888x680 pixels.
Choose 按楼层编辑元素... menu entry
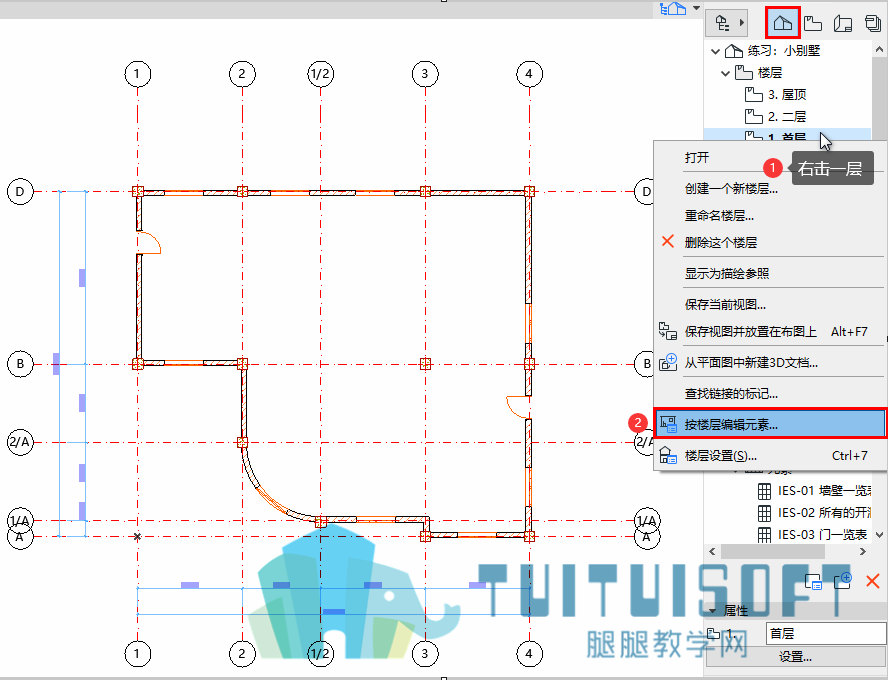pyautogui.click(x=769, y=424)
